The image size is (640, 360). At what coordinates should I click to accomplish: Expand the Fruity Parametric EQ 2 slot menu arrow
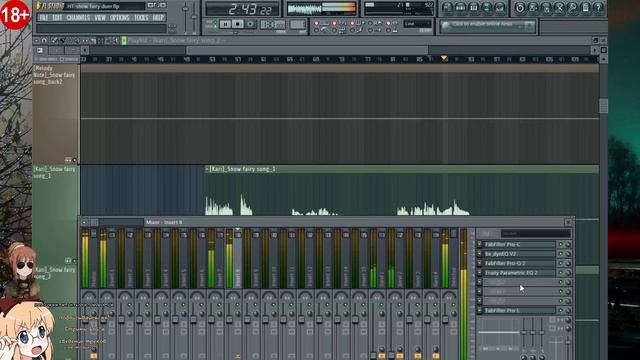(480, 273)
